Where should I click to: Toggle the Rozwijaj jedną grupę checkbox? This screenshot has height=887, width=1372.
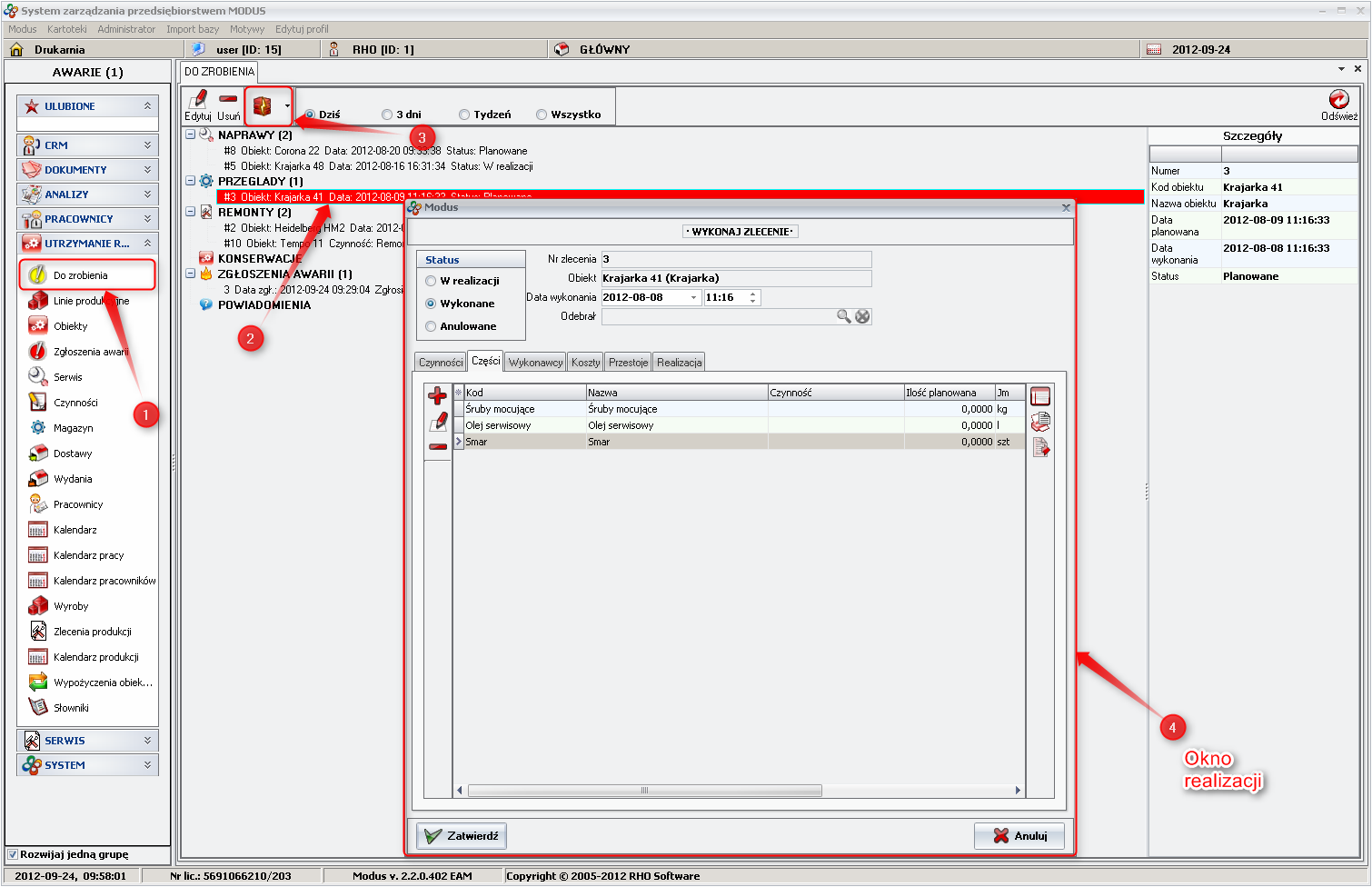click(x=13, y=854)
